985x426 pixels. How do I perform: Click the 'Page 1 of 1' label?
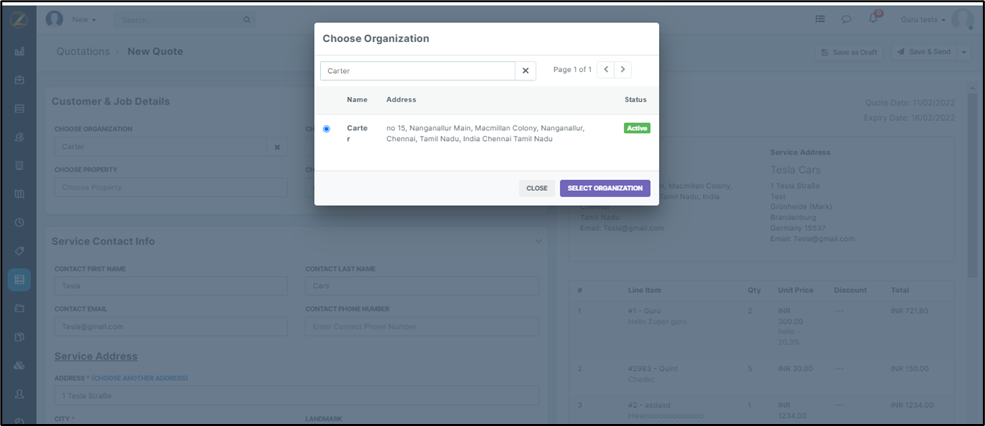click(x=572, y=70)
